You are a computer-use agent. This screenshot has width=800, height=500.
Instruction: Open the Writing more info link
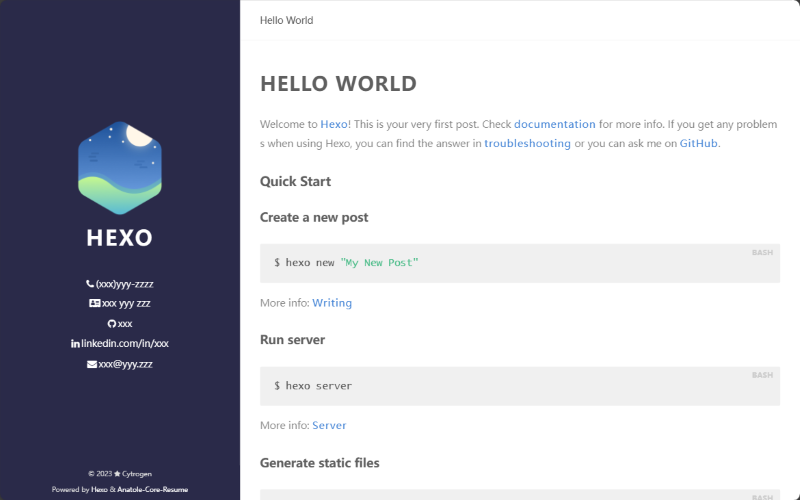332,302
